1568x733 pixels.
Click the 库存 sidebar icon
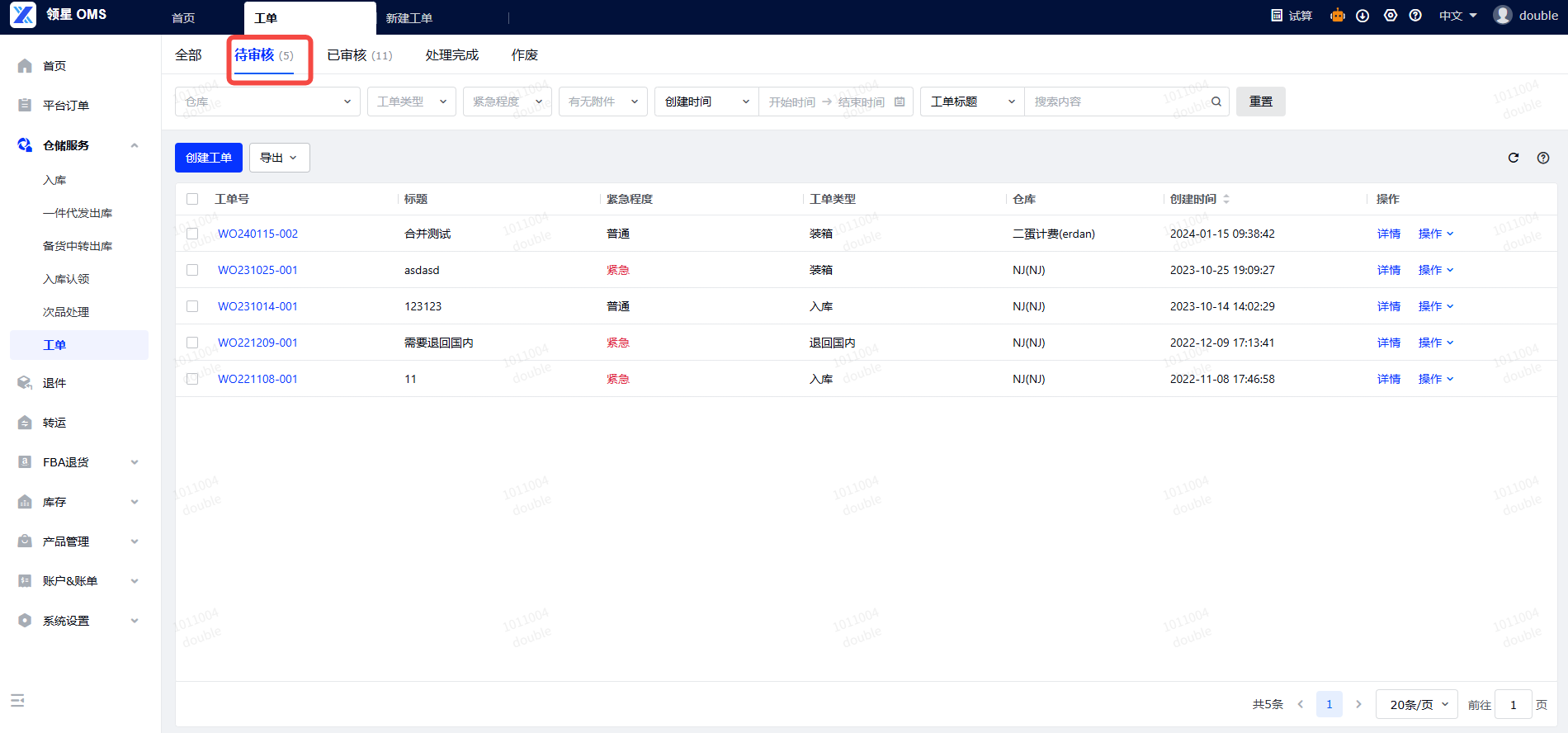point(25,502)
